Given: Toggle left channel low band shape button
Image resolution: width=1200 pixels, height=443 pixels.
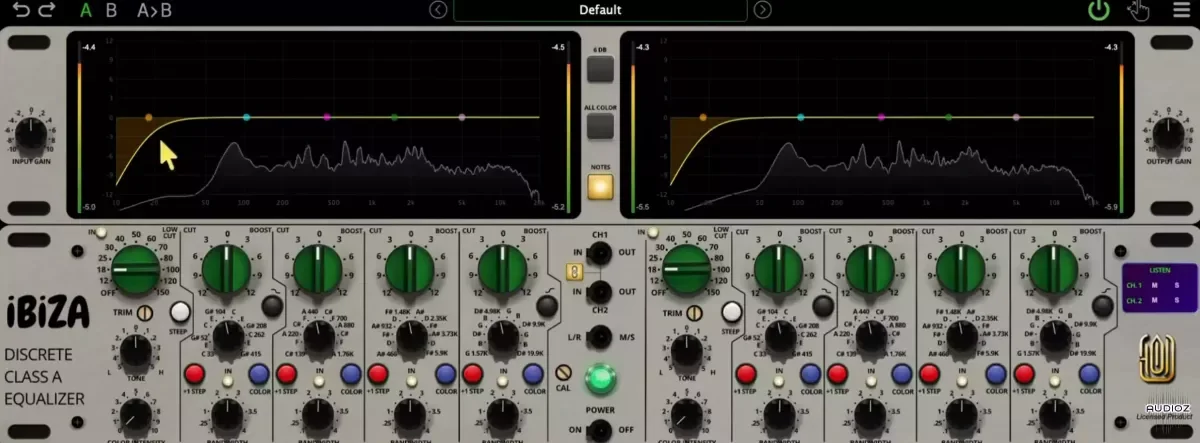Looking at the screenshot, I should click(x=271, y=306).
